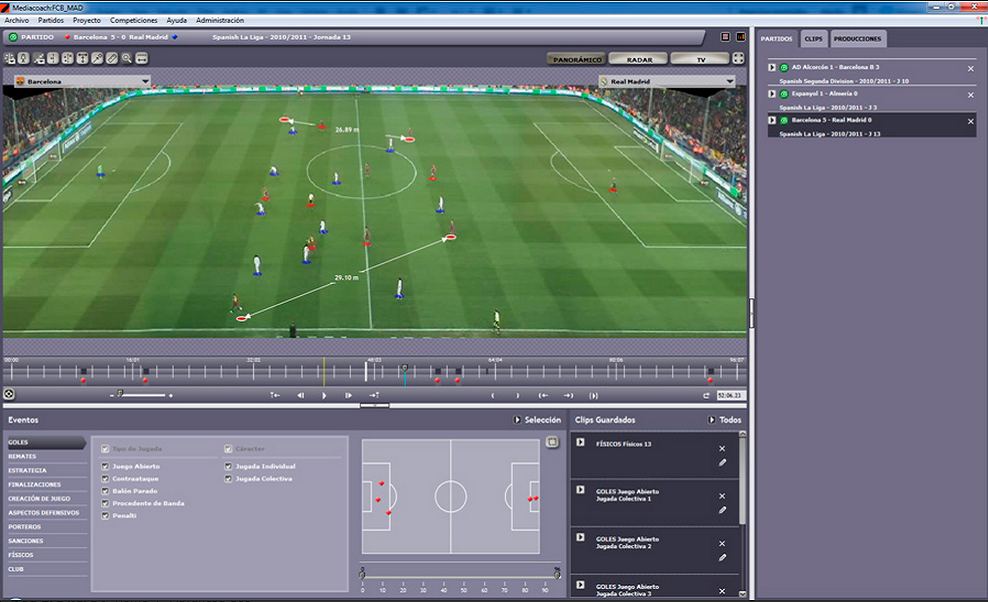The image size is (988, 602).
Task: Expand the Selección arrow in Eventos
Action: [x=517, y=420]
